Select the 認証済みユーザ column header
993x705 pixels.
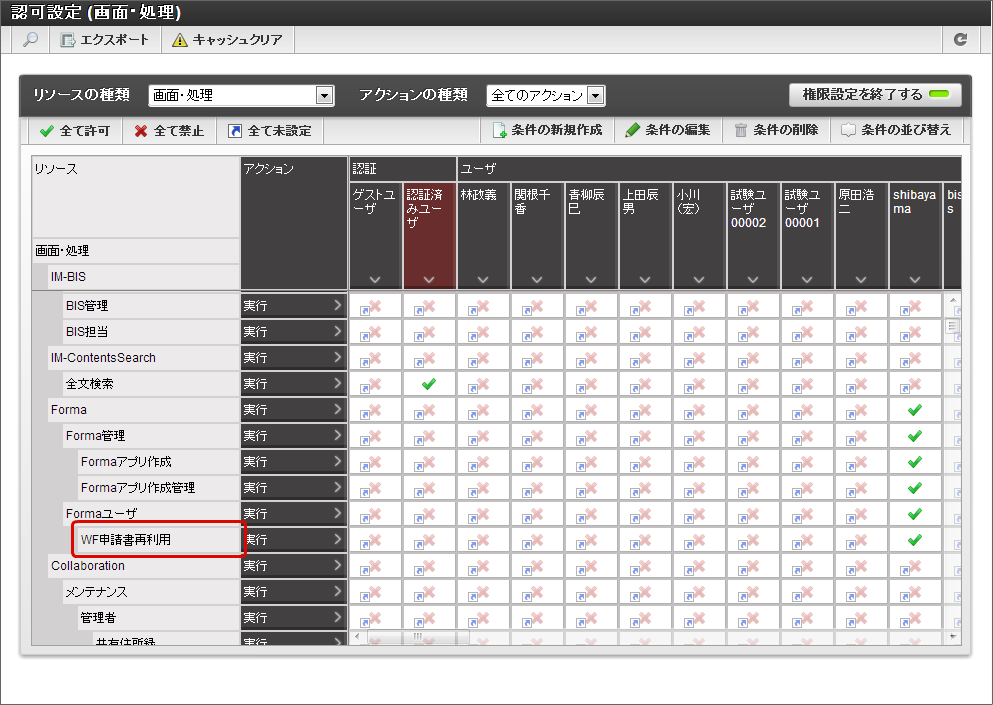coord(429,236)
